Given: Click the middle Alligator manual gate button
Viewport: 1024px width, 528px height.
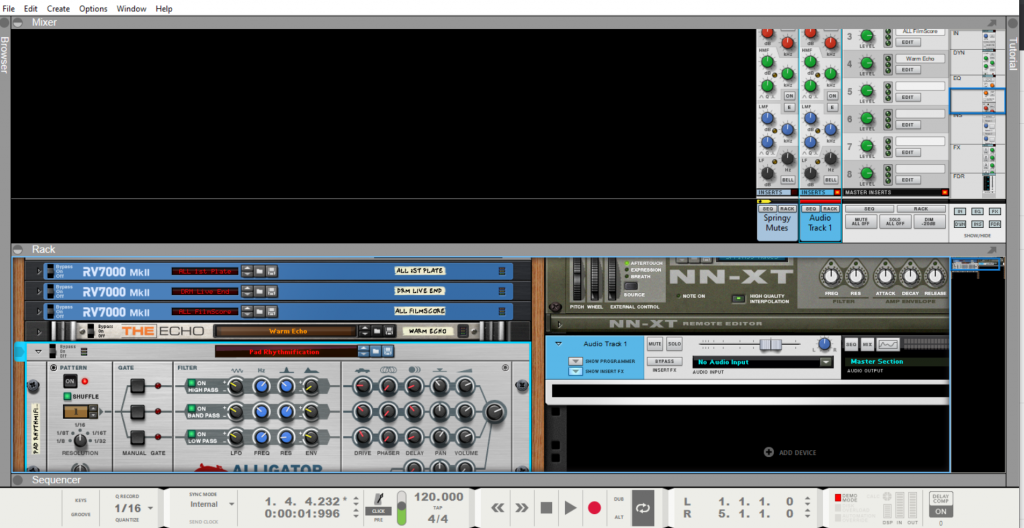Looking at the screenshot, I should 137,412.
